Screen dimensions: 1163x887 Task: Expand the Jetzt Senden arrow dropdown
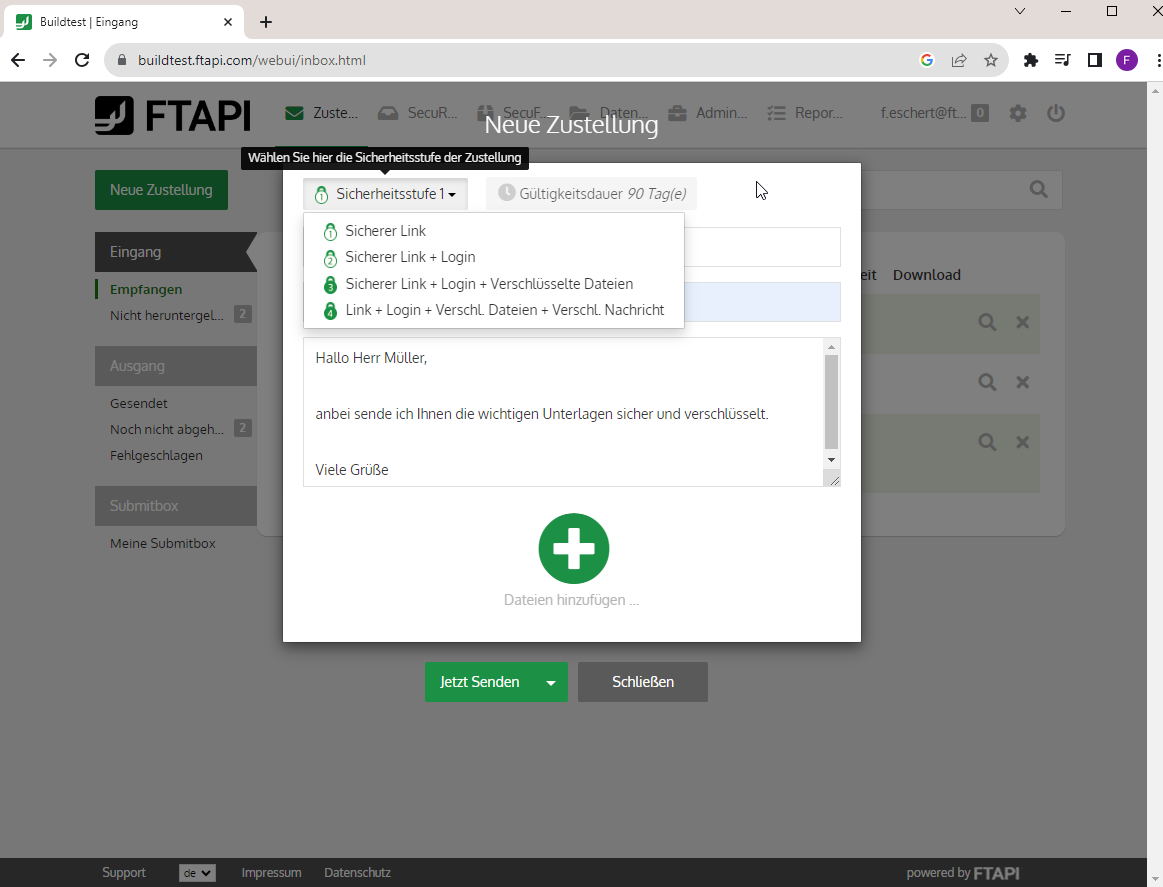[550, 681]
